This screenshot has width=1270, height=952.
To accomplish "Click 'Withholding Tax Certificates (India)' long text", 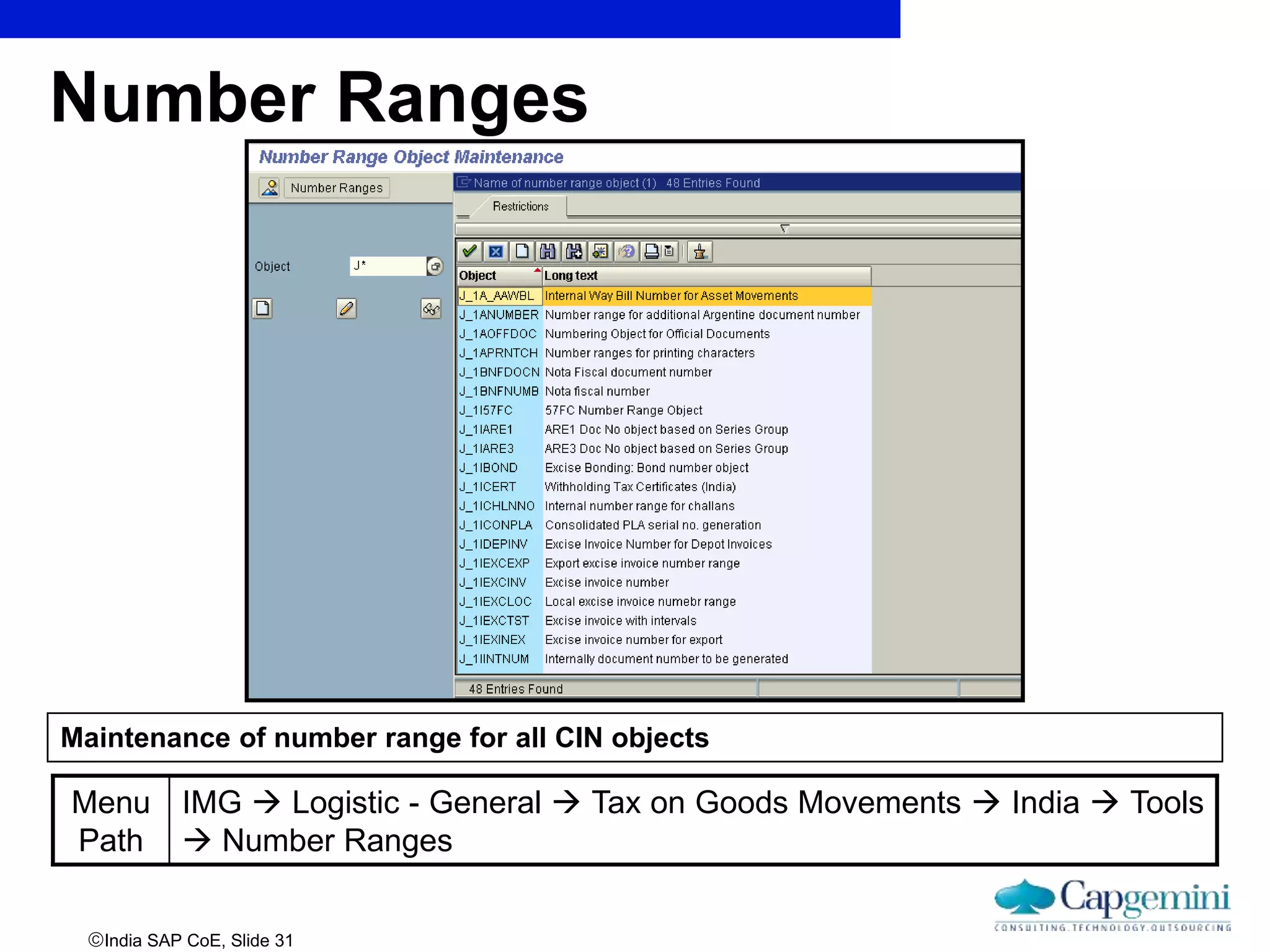I will (640, 487).
